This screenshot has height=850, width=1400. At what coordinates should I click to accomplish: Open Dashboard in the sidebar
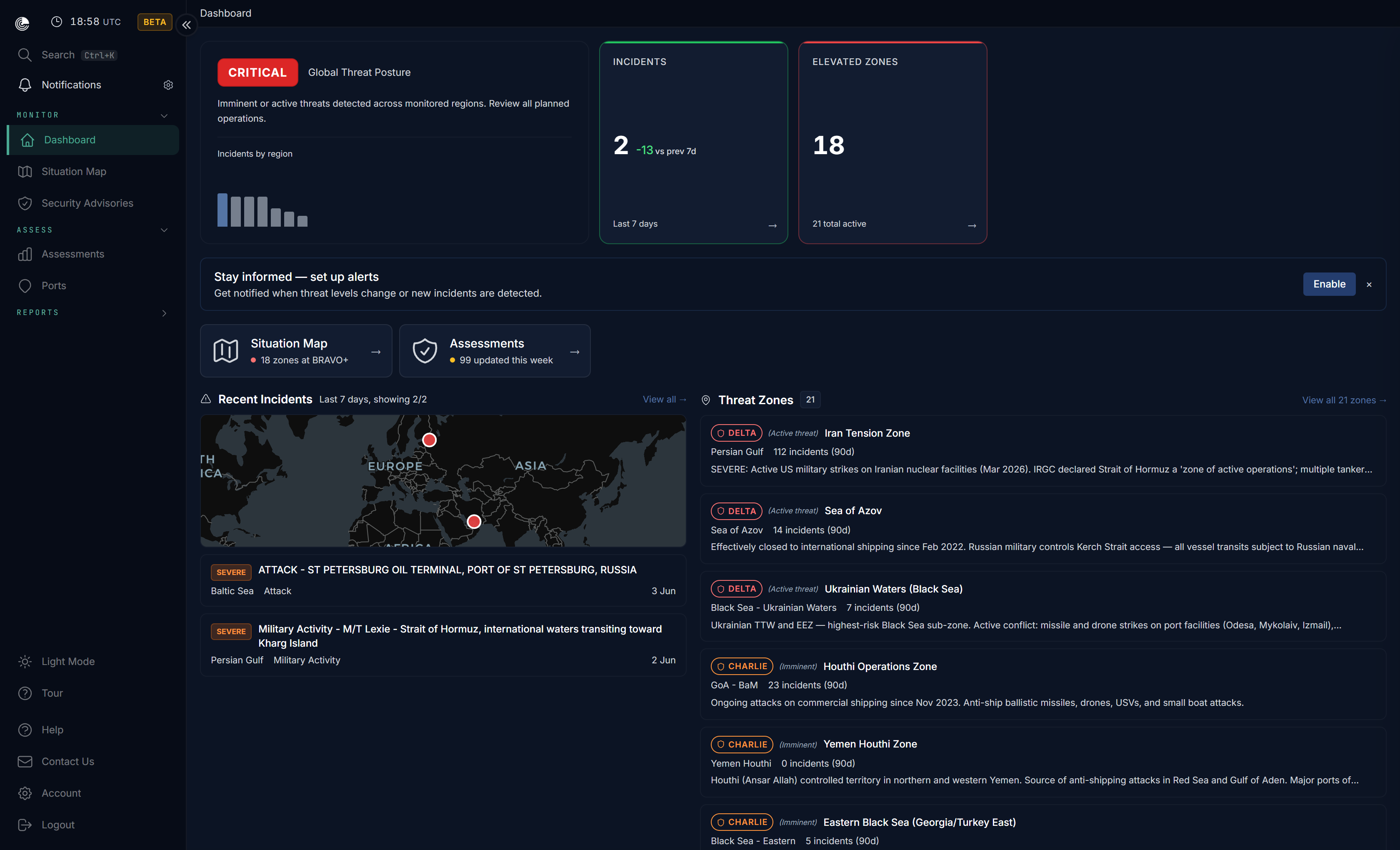point(93,140)
